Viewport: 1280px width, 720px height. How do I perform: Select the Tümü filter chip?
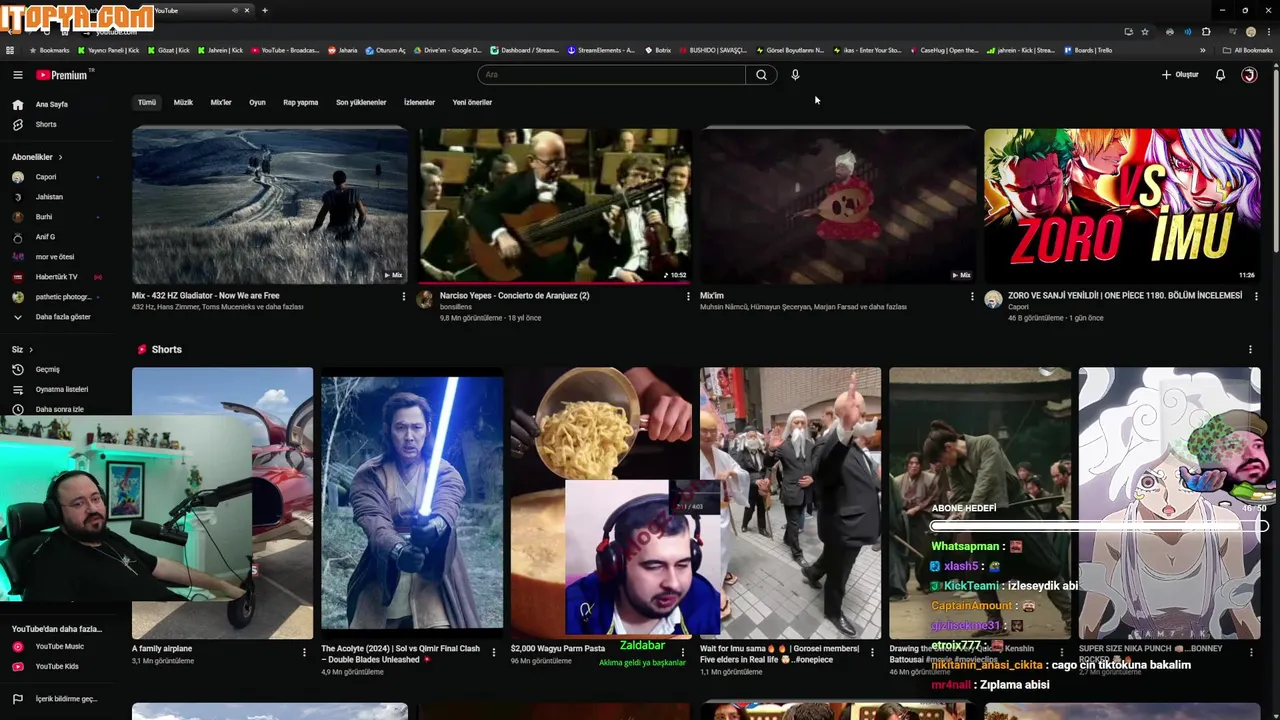point(147,102)
